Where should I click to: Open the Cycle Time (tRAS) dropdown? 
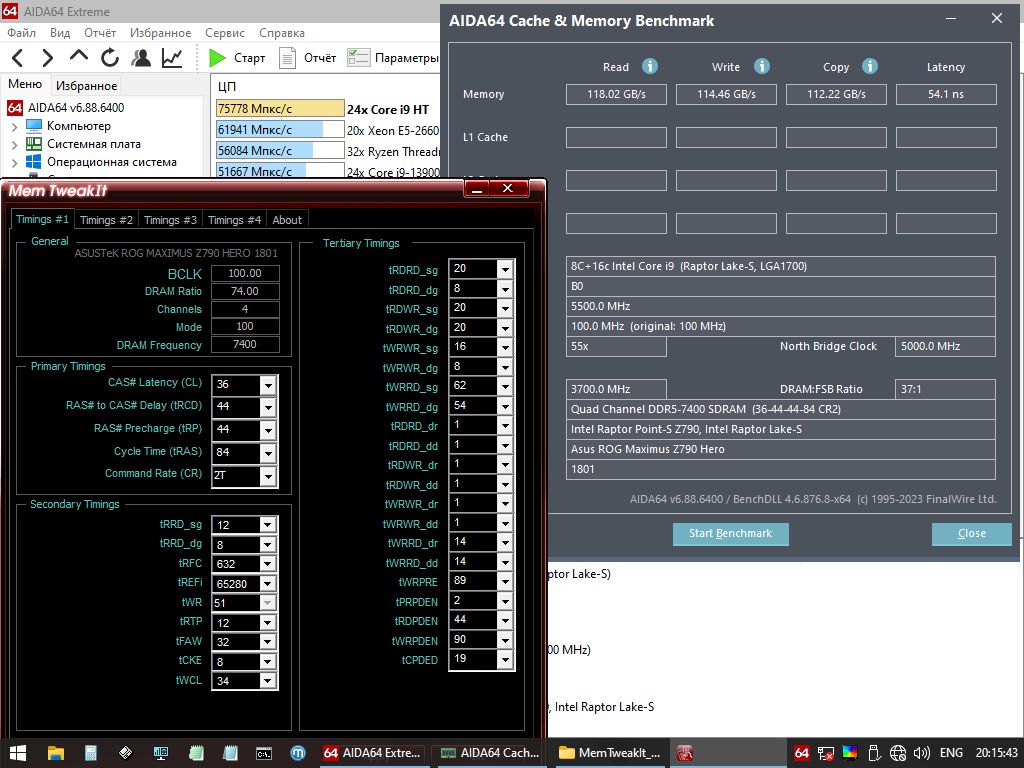point(268,453)
